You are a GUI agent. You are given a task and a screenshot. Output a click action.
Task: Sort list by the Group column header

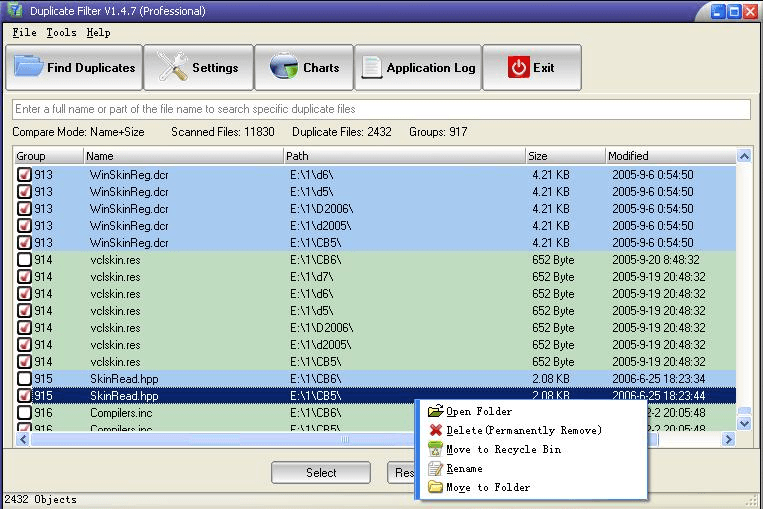pyautogui.click(x=47, y=156)
